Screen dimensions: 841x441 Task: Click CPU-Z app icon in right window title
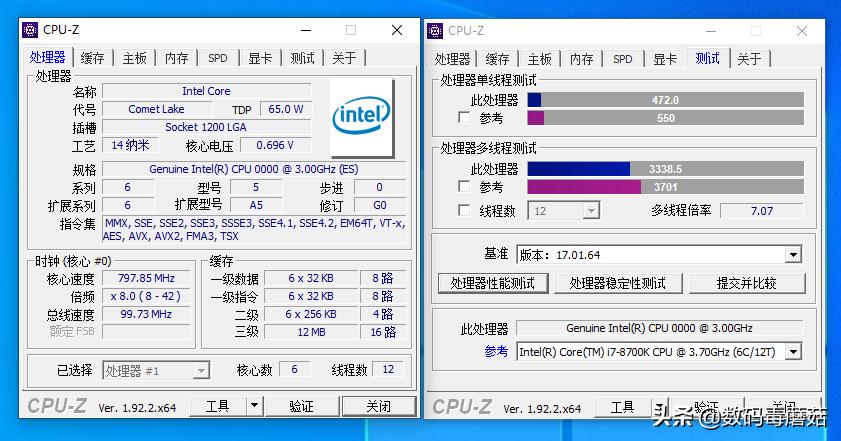(435, 31)
